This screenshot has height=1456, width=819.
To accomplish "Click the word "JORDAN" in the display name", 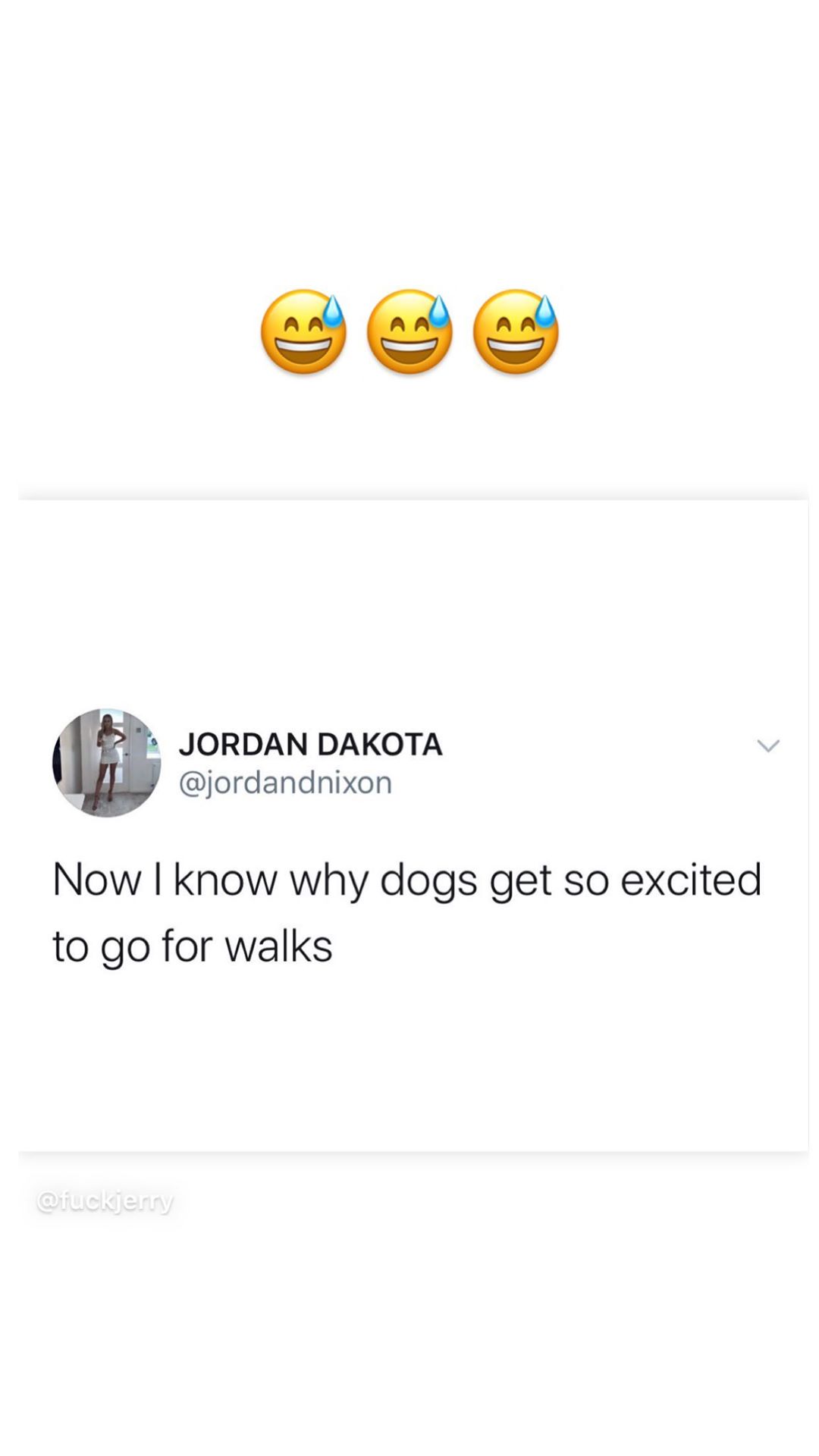I will coord(243,744).
